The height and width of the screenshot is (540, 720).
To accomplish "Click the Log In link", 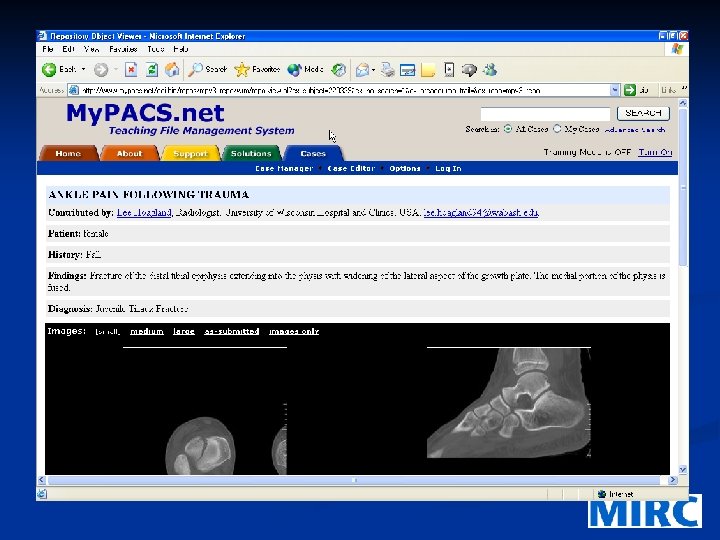I will pyautogui.click(x=448, y=169).
